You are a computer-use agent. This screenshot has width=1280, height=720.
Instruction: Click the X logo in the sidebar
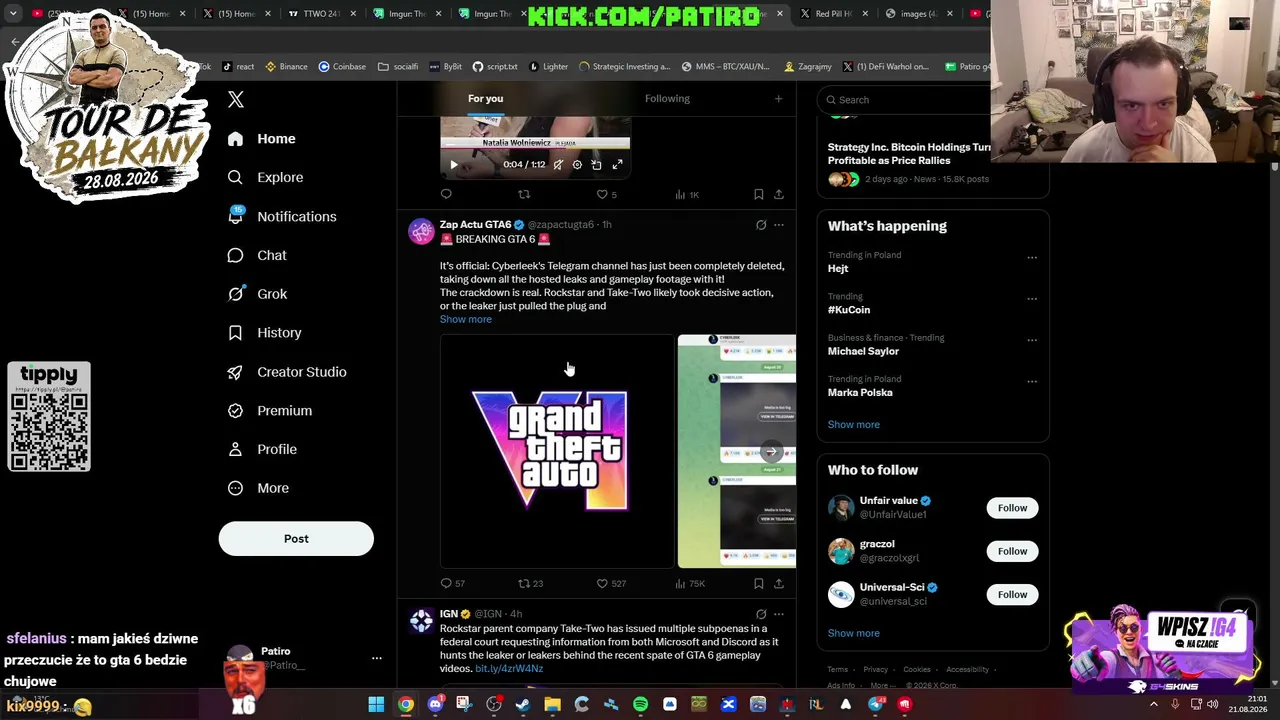coord(236,99)
